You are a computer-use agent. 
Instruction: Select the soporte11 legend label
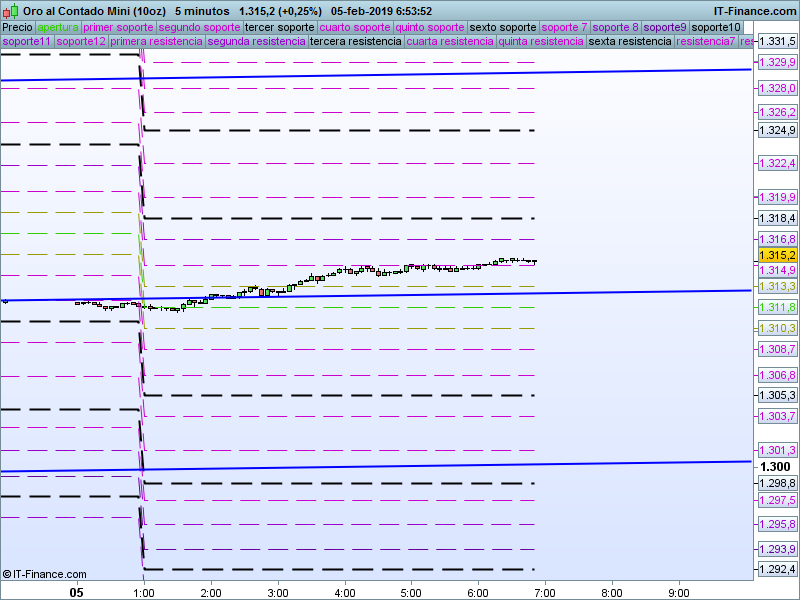click(x=27, y=41)
